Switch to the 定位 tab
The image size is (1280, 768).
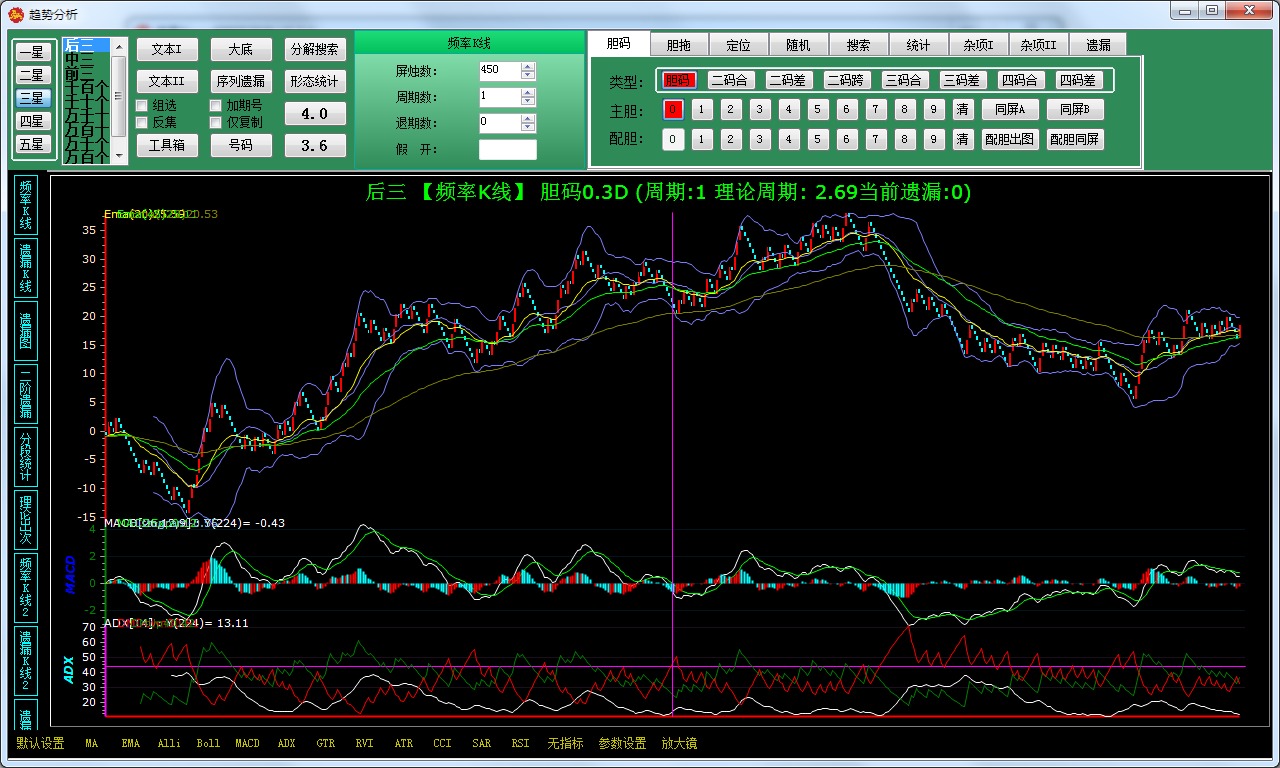[x=738, y=45]
